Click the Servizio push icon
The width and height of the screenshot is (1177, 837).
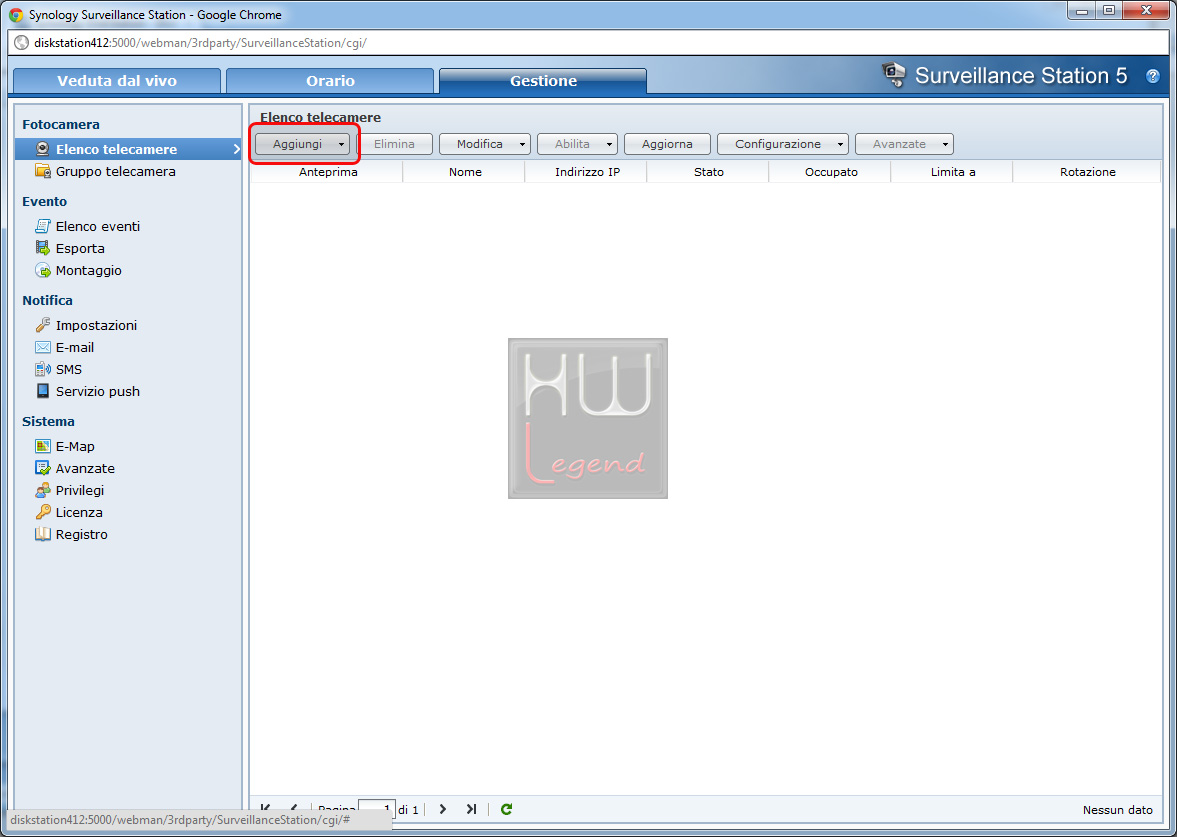(x=43, y=391)
